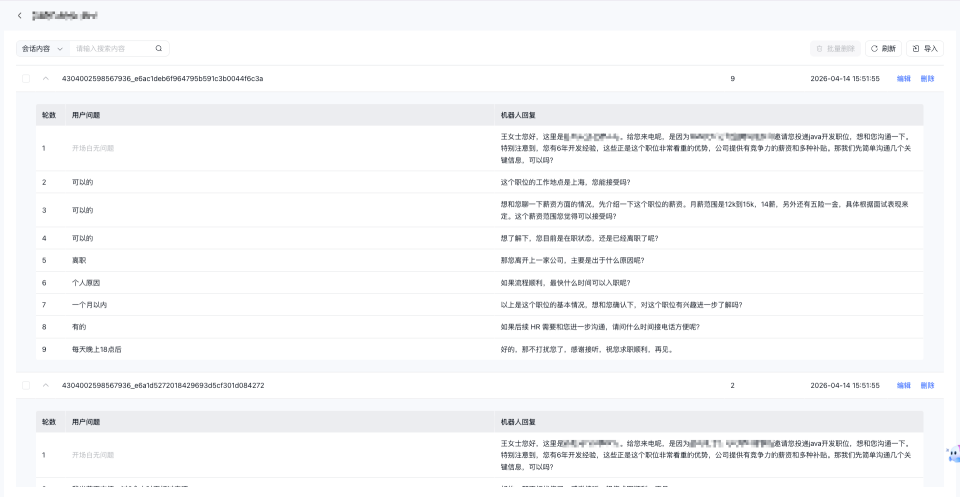Go back using the left arrow icon

pos(20,16)
